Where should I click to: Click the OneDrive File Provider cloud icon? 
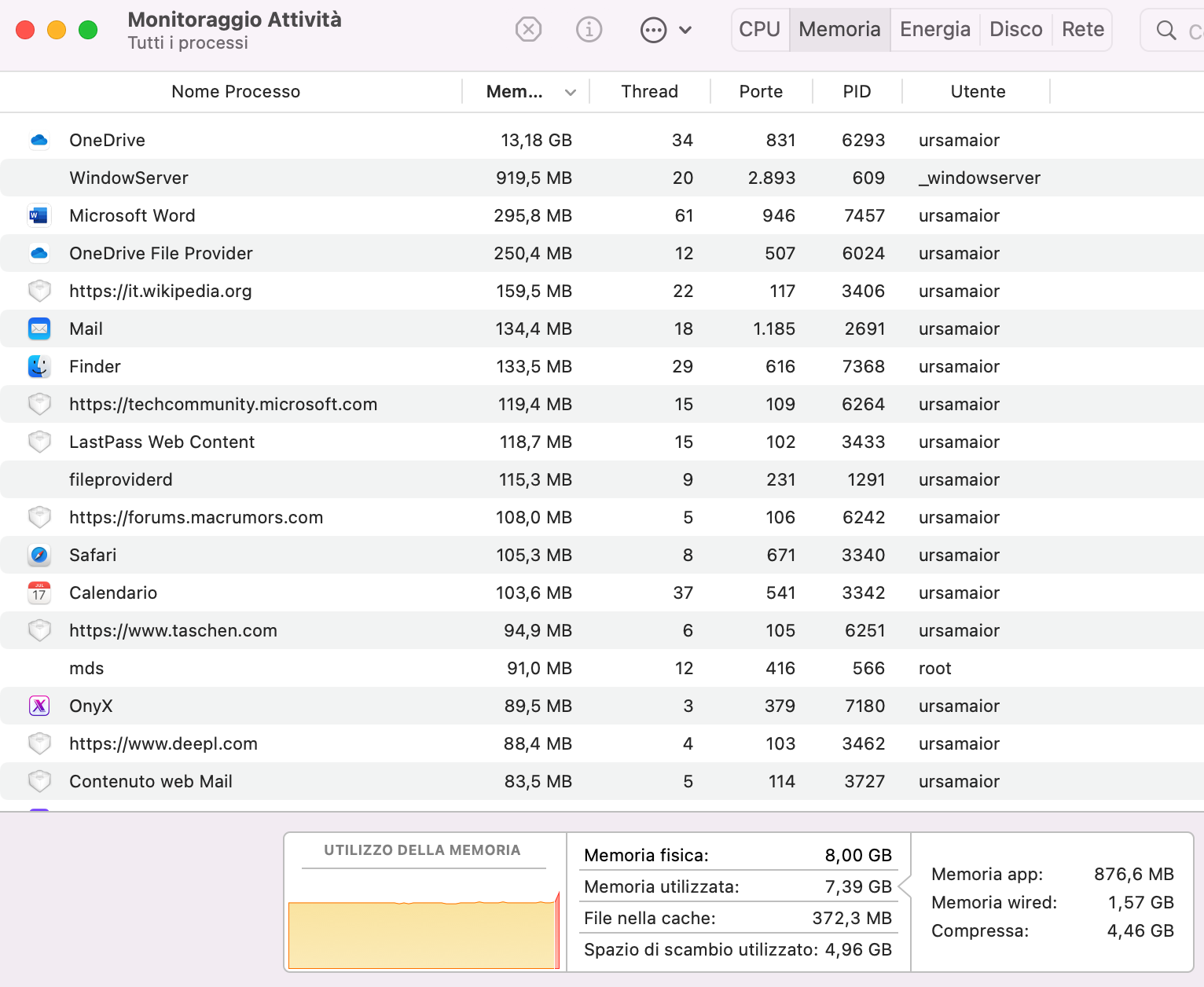coord(39,253)
